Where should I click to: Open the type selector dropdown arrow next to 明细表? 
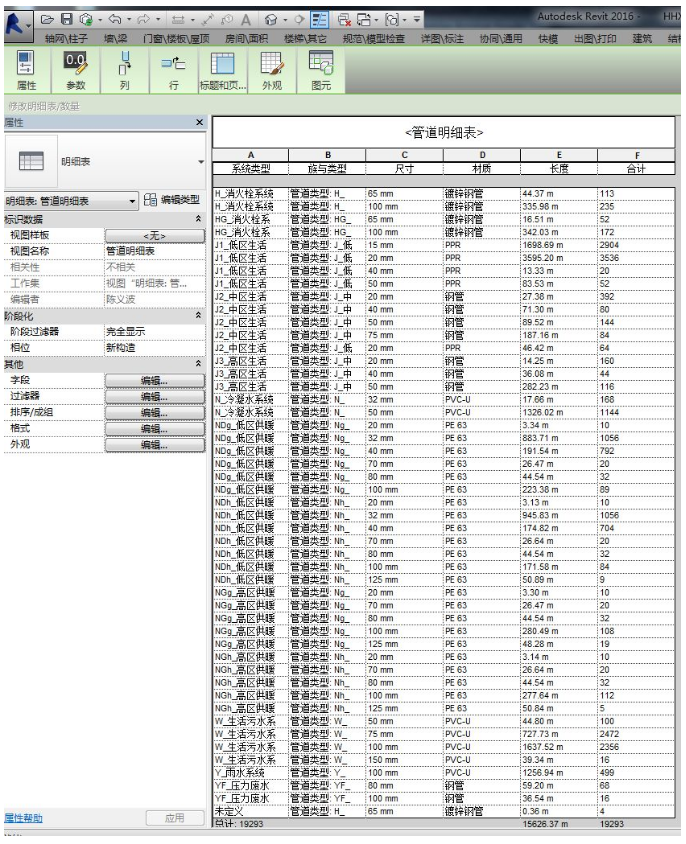point(201,162)
